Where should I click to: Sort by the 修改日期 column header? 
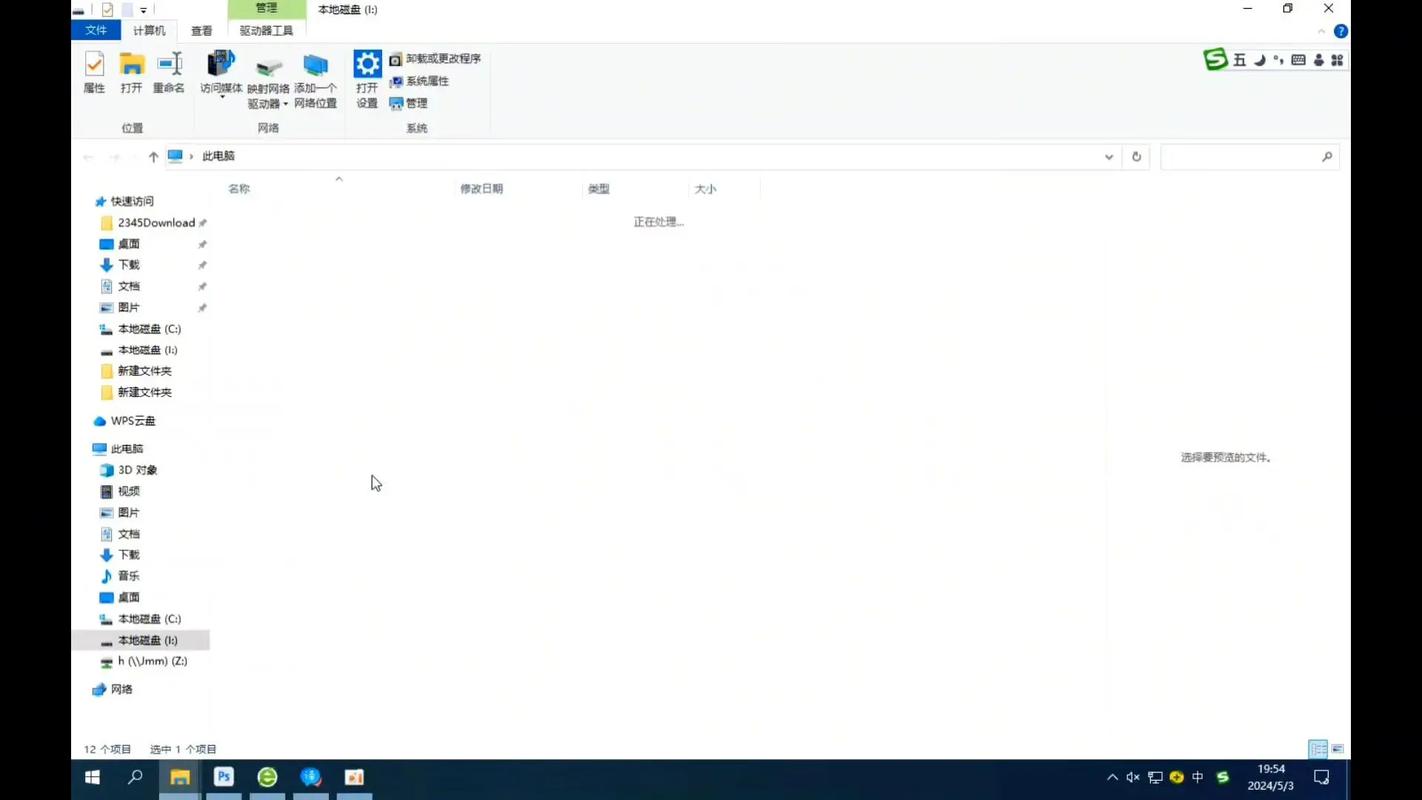point(481,189)
